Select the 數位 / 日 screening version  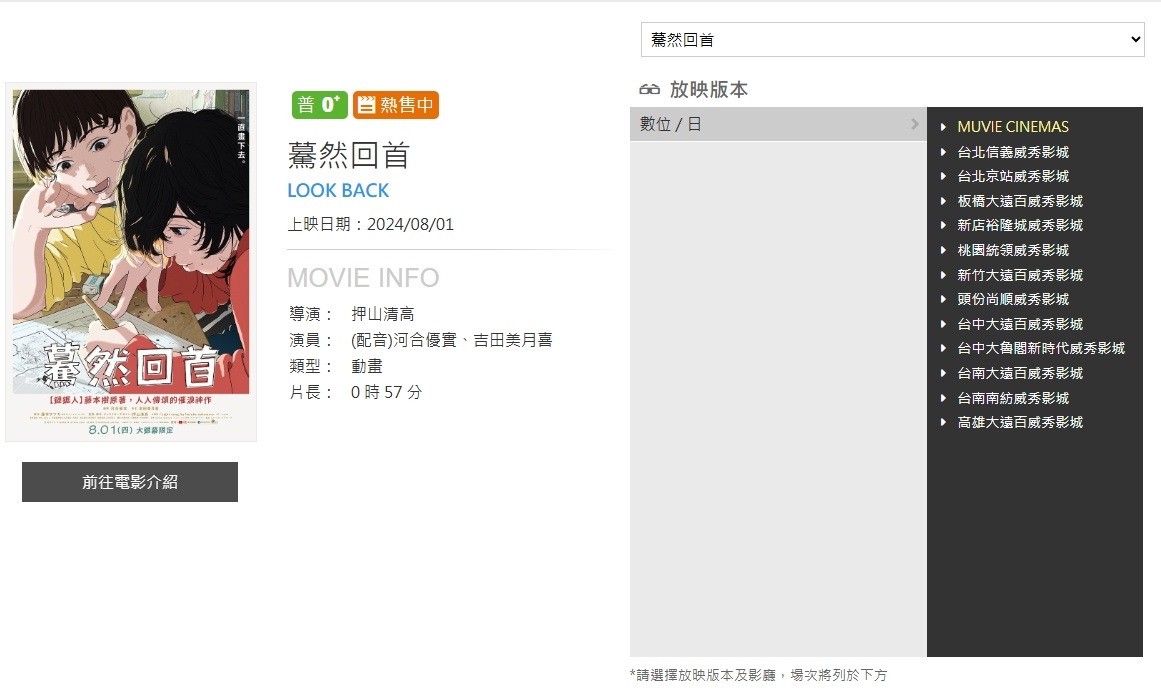778,124
